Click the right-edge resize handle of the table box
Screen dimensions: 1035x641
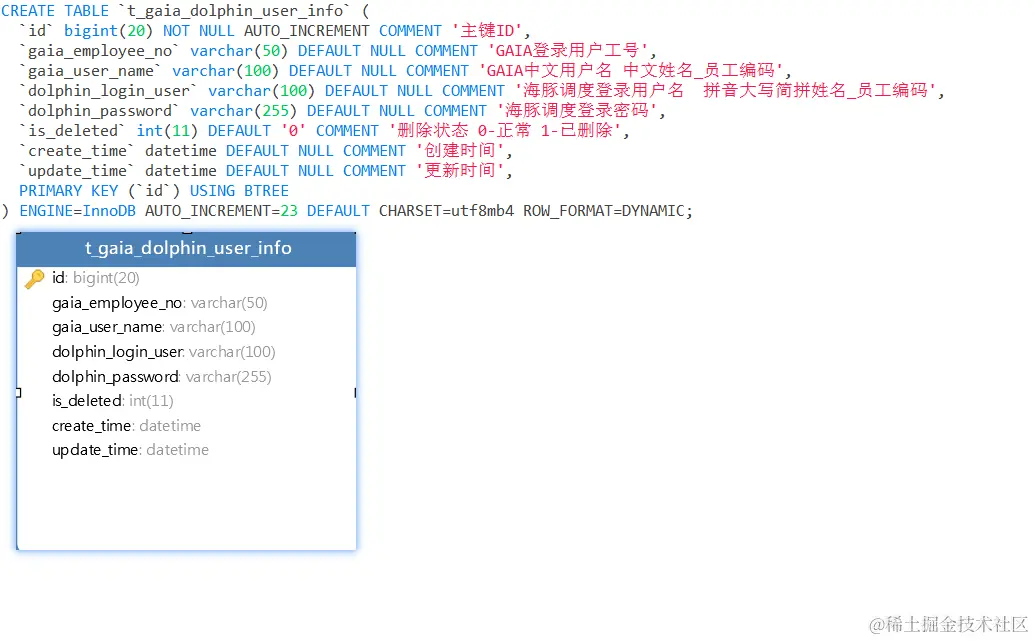pos(355,393)
